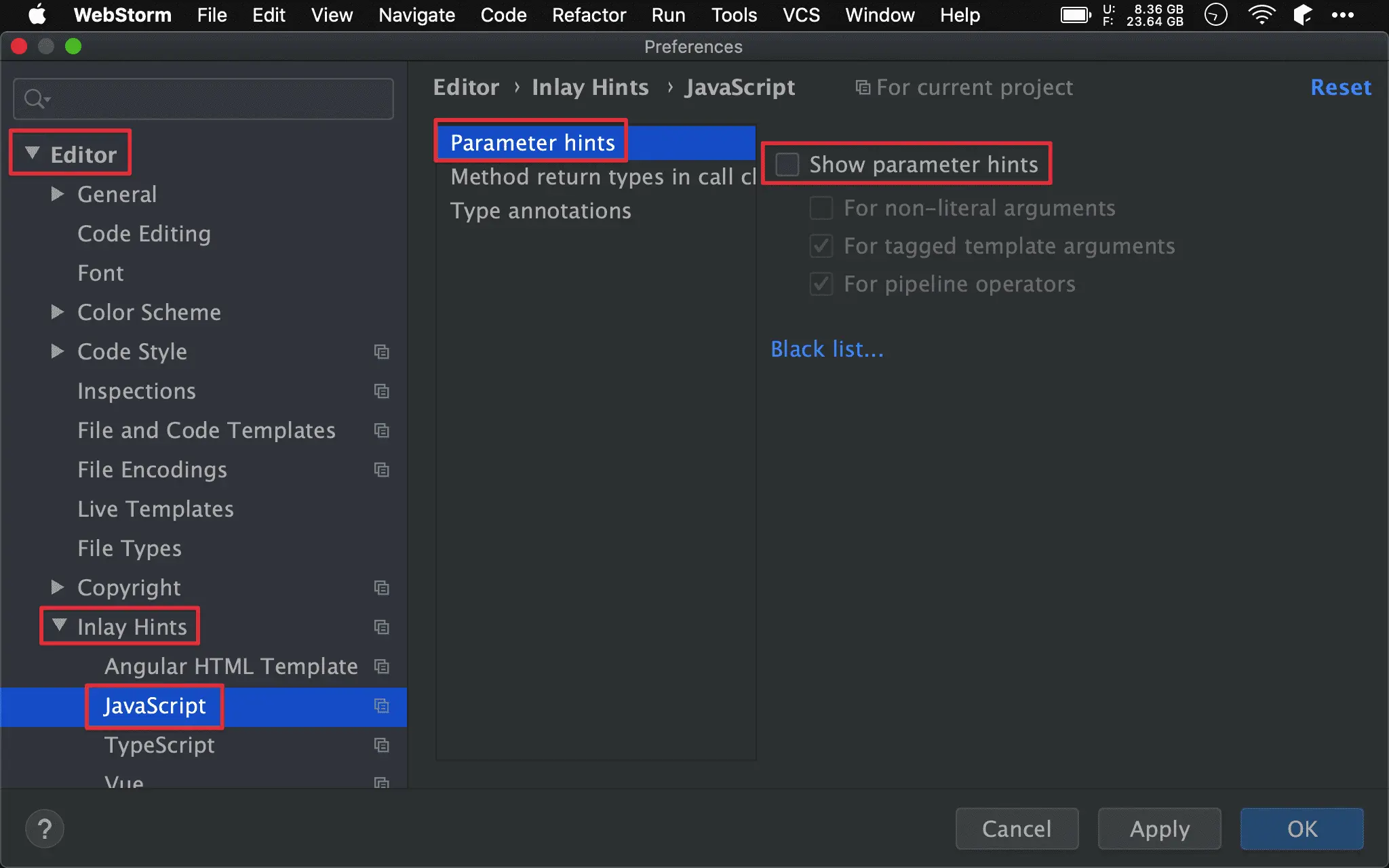The height and width of the screenshot is (868, 1389).
Task: Collapse the Editor tree node
Action: click(x=32, y=153)
